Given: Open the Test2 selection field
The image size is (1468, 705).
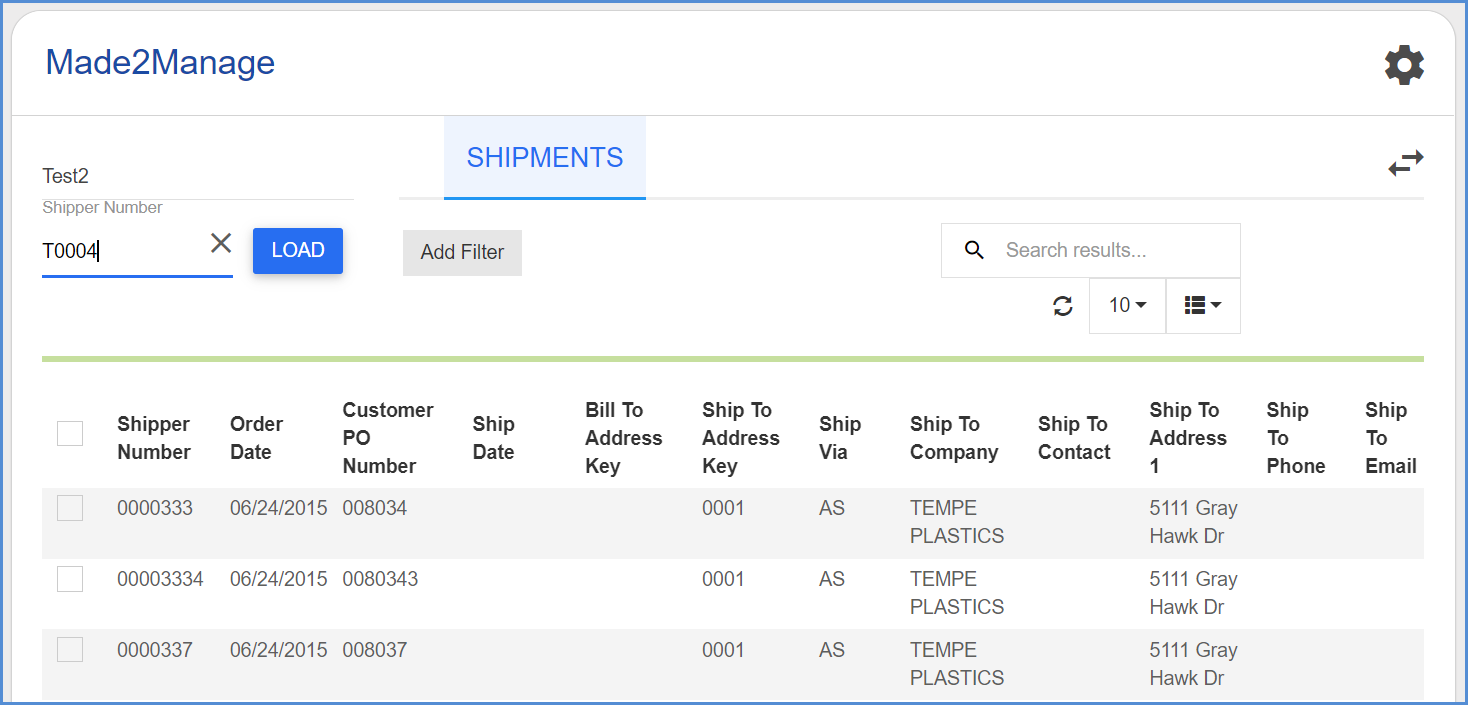Looking at the screenshot, I should pos(198,176).
